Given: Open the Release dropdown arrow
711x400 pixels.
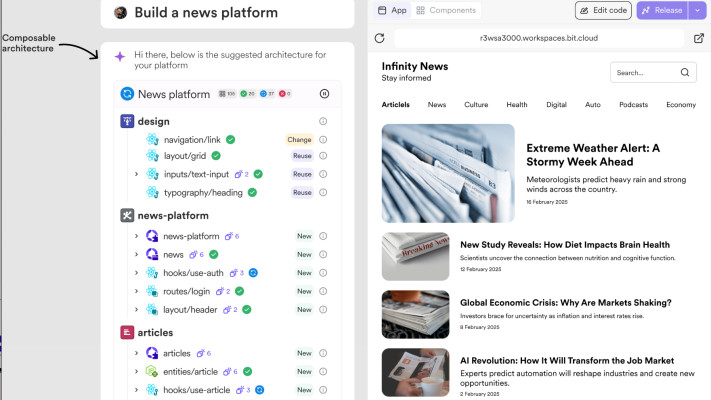Looking at the screenshot, I should [697, 10].
